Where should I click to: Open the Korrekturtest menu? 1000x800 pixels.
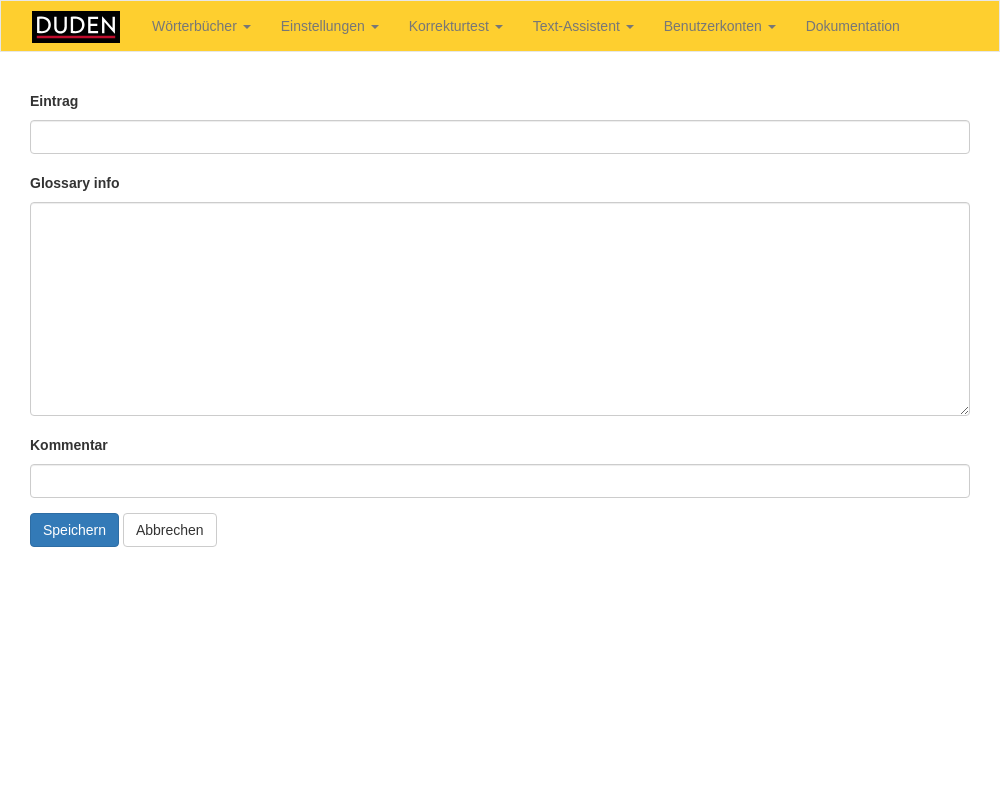coord(455,26)
